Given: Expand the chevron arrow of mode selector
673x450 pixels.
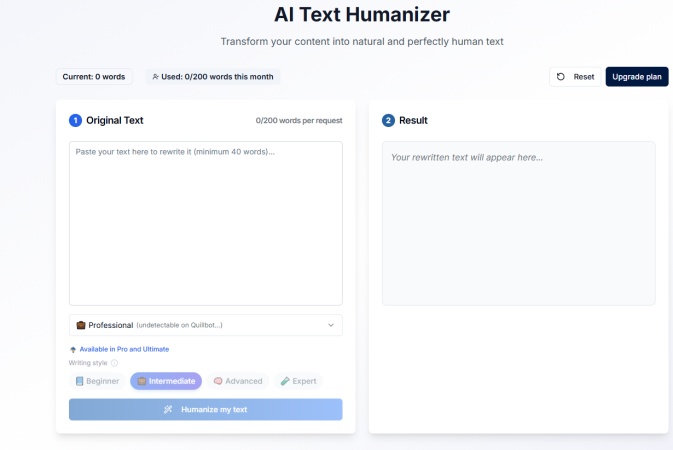Looking at the screenshot, I should (x=331, y=325).
